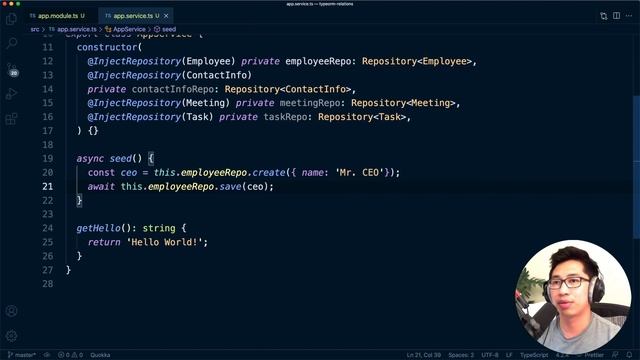Click 'Mr. CEO' string on line 20
The image size is (640, 360).
pyautogui.click(x=360, y=173)
